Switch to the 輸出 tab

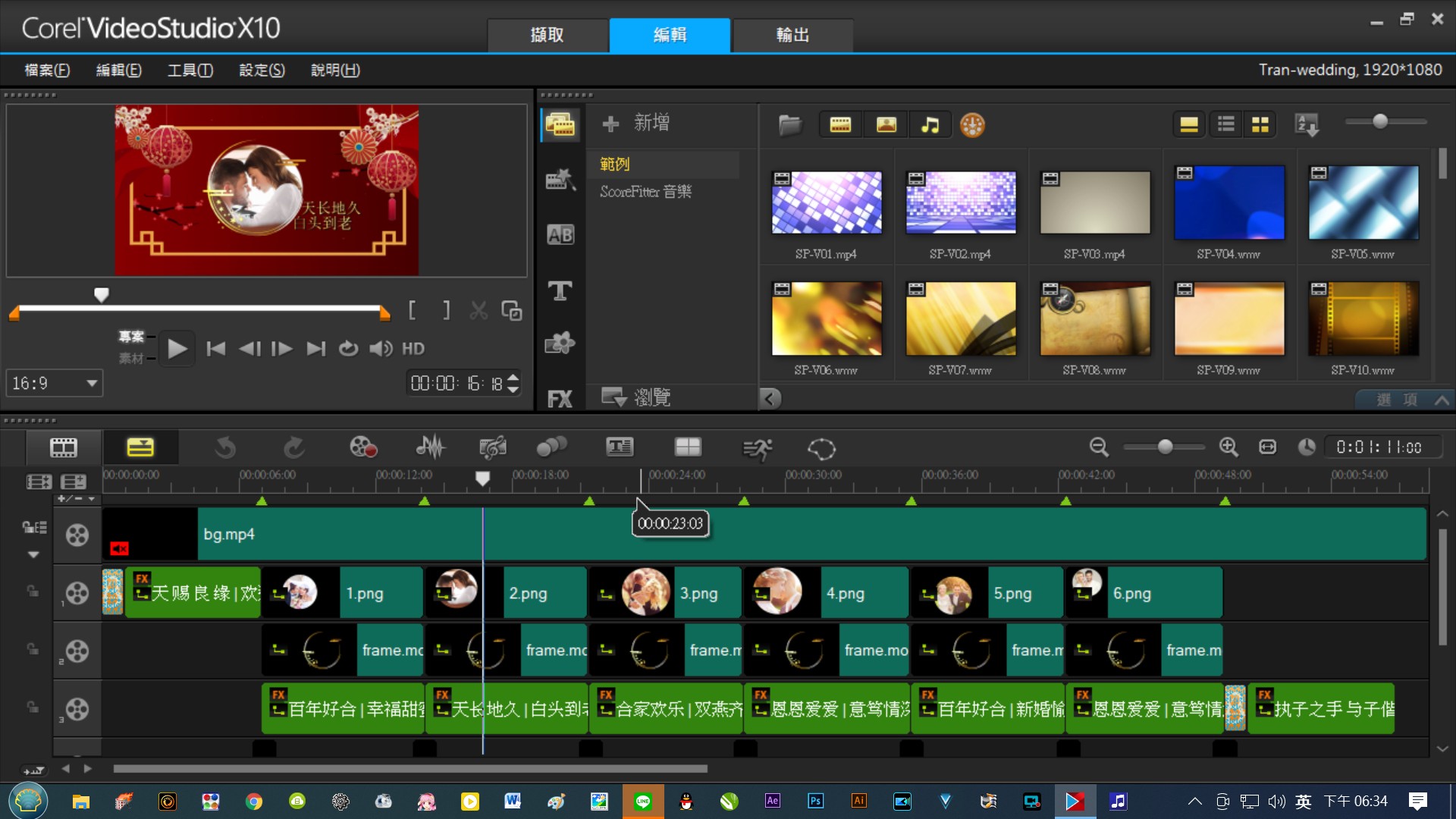[793, 35]
